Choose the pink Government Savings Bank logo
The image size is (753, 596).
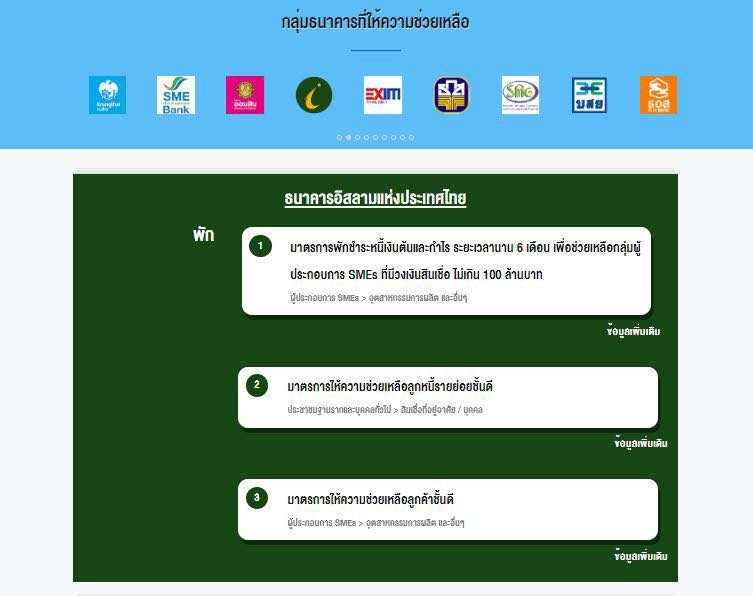[x=245, y=95]
